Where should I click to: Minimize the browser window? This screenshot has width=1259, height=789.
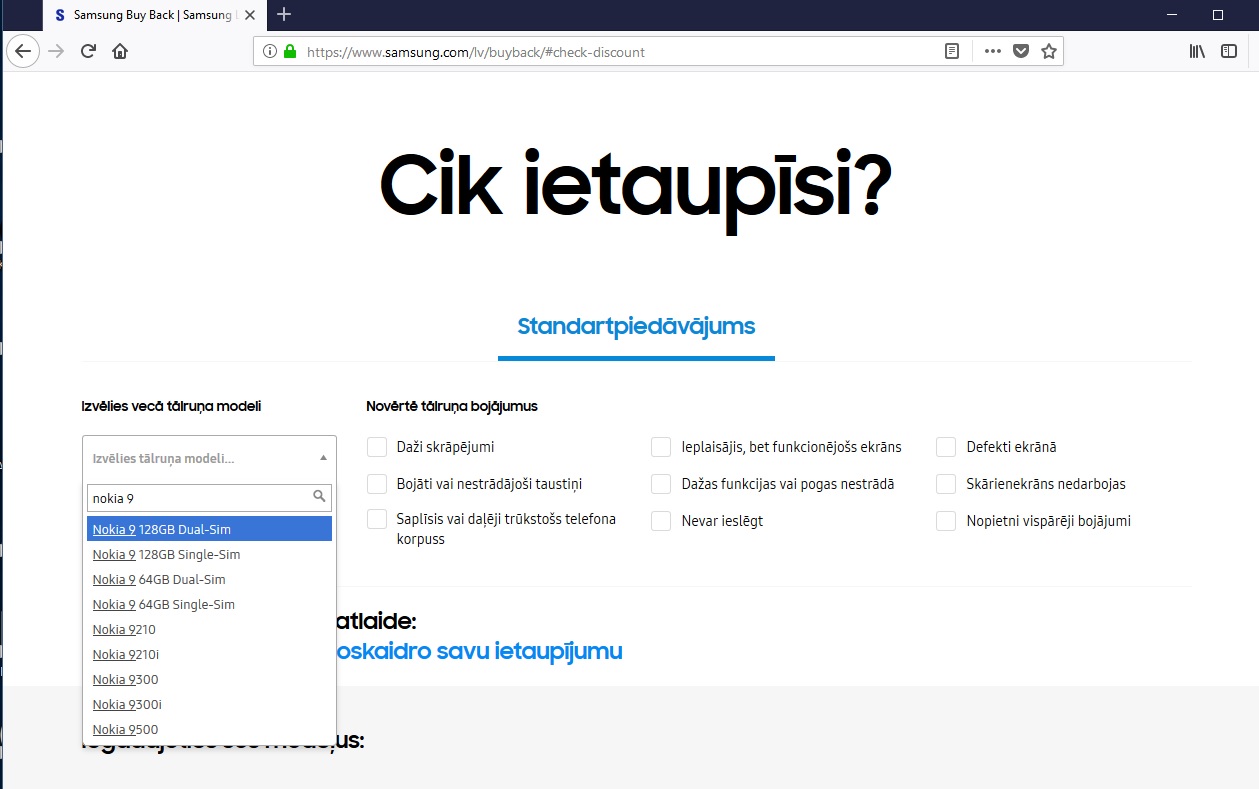(1171, 15)
